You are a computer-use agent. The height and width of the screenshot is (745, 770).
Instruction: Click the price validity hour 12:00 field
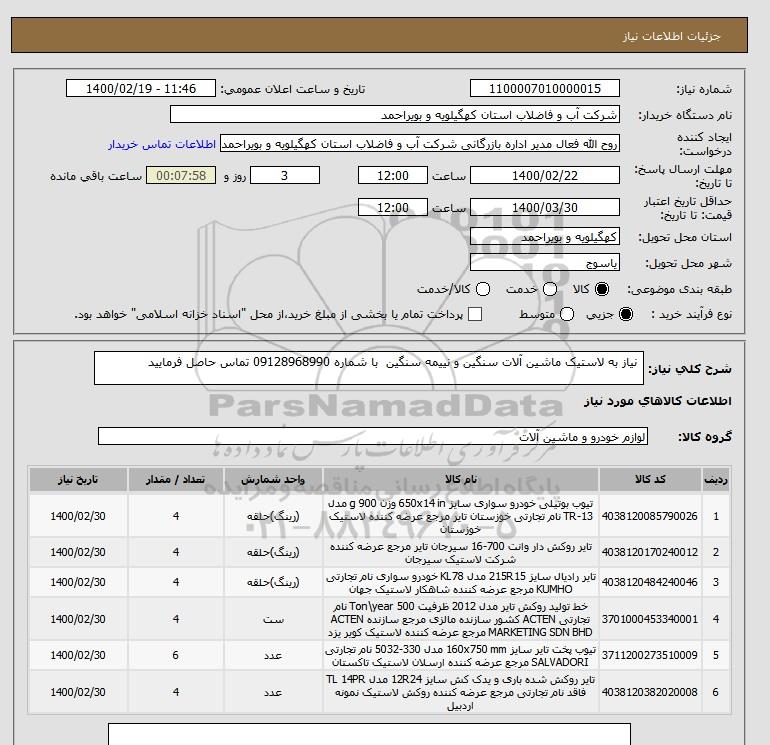[393, 207]
